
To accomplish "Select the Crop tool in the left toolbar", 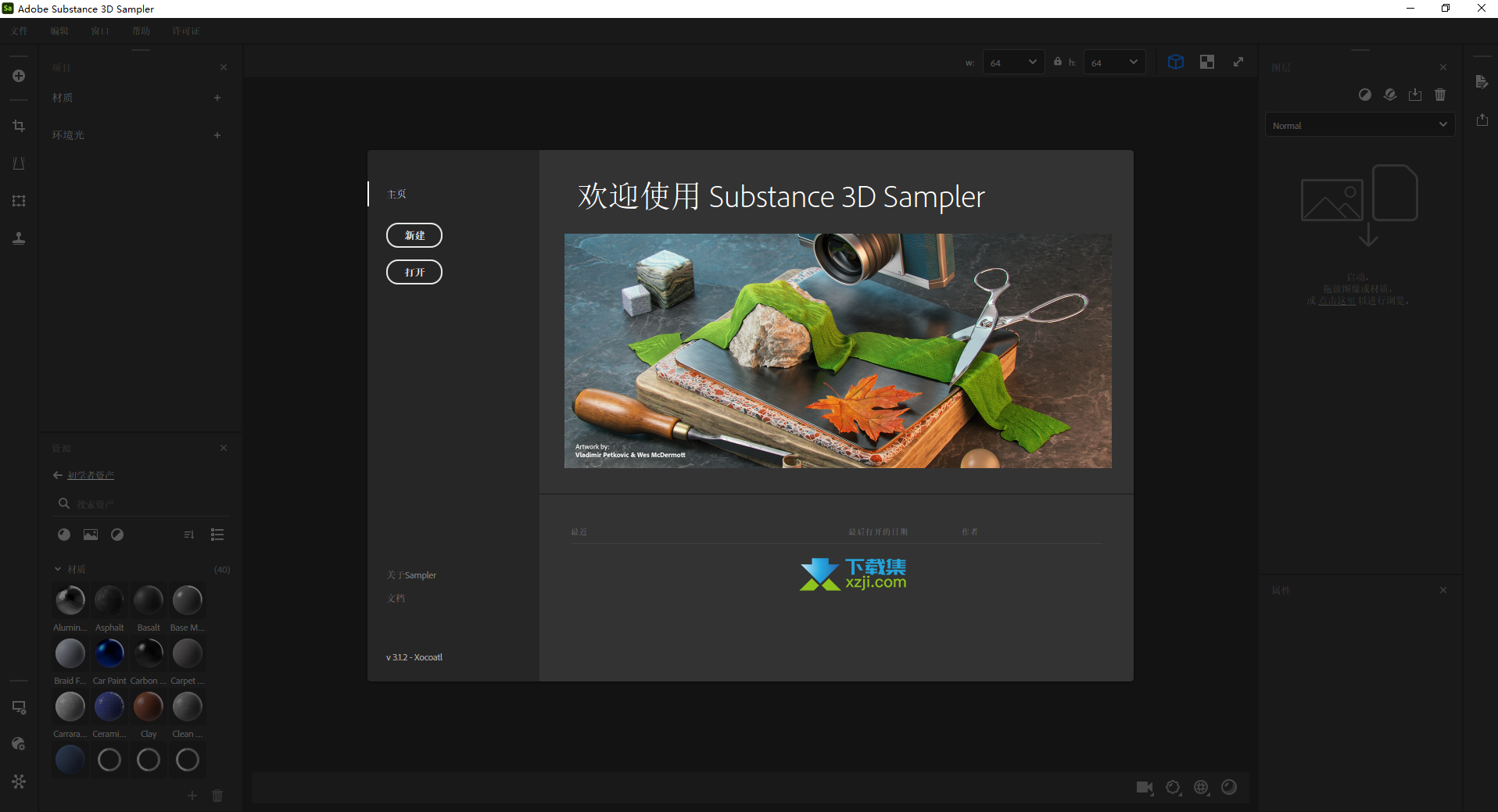I will click(19, 126).
